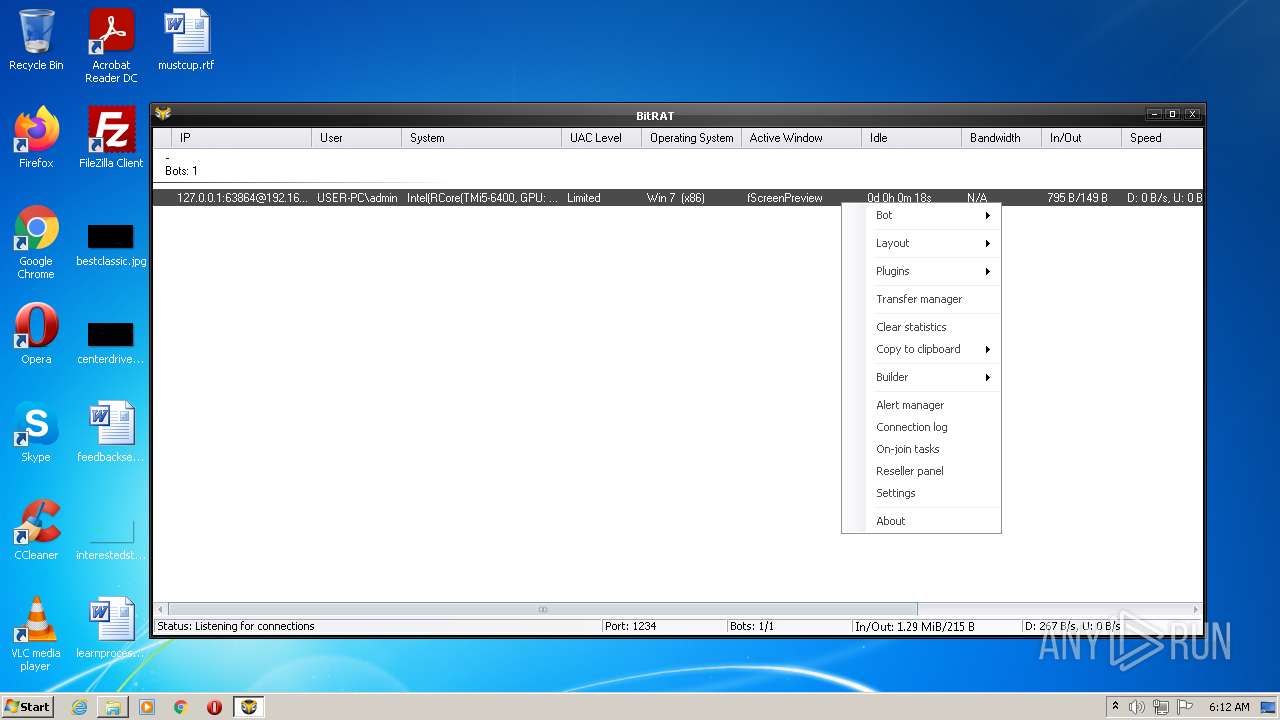Click scrollbar left arrow in BitRAT
Viewport: 1280px width, 720px height.
[x=161, y=609]
